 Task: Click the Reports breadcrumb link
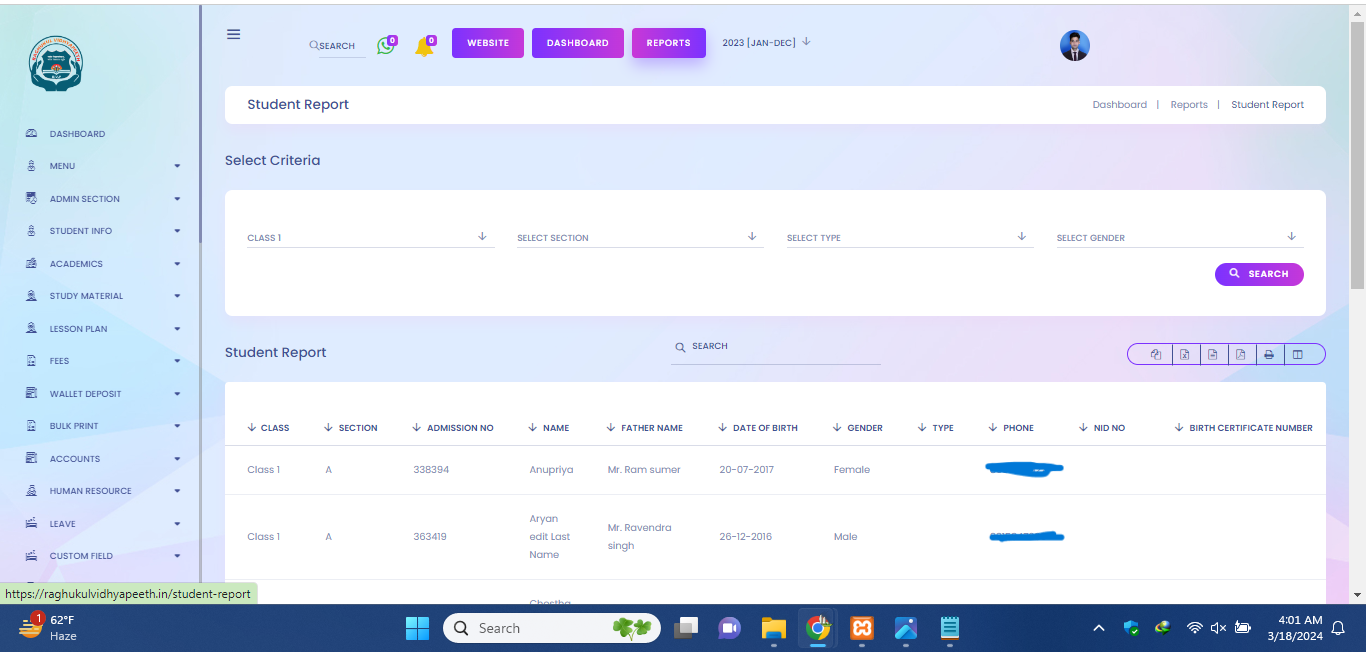pyautogui.click(x=1188, y=105)
